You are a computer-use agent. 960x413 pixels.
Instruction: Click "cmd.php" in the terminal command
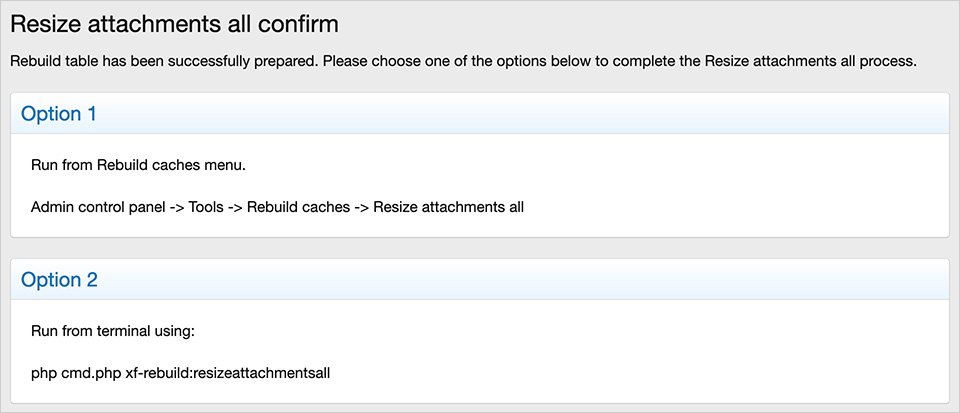[91, 373]
